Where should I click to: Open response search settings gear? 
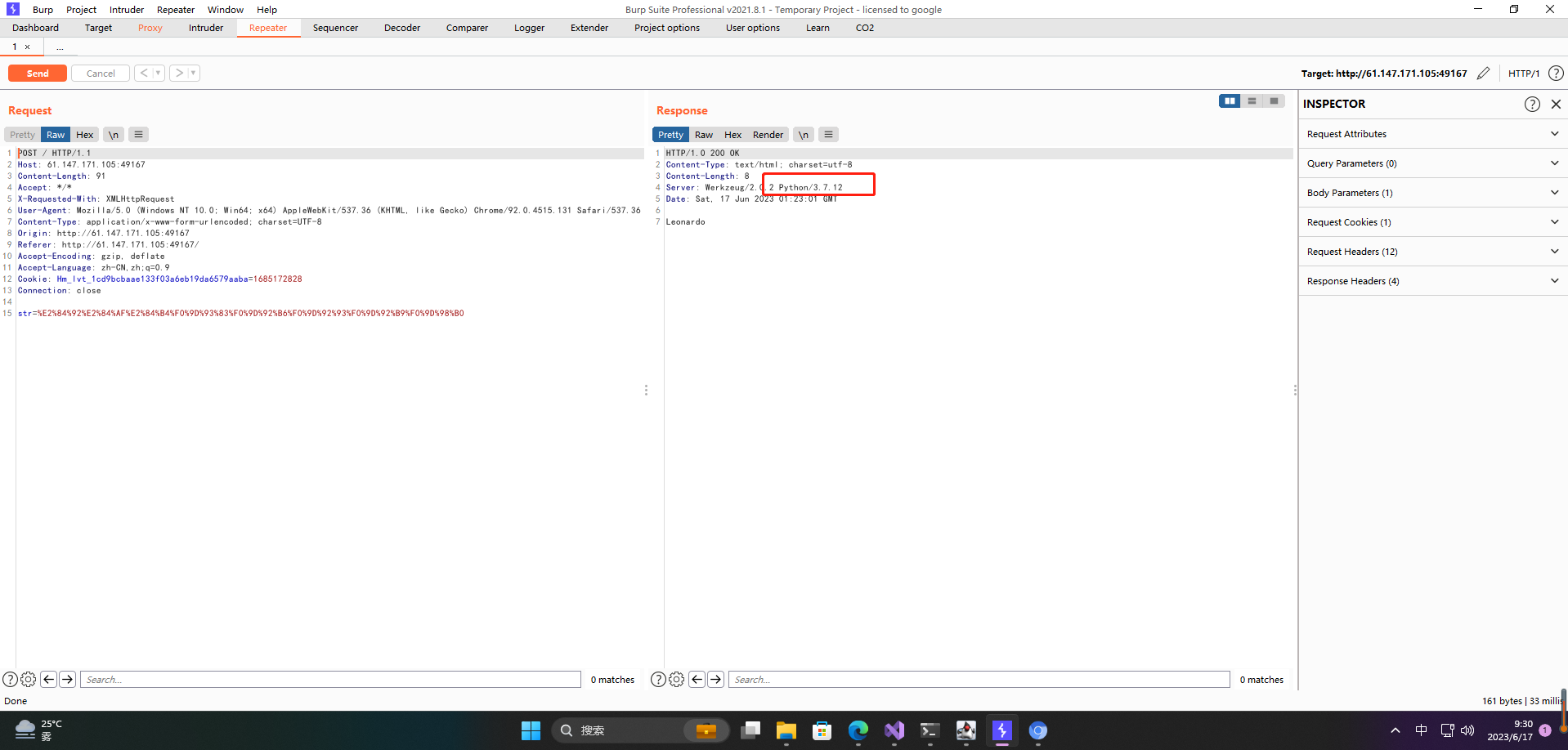pos(676,679)
